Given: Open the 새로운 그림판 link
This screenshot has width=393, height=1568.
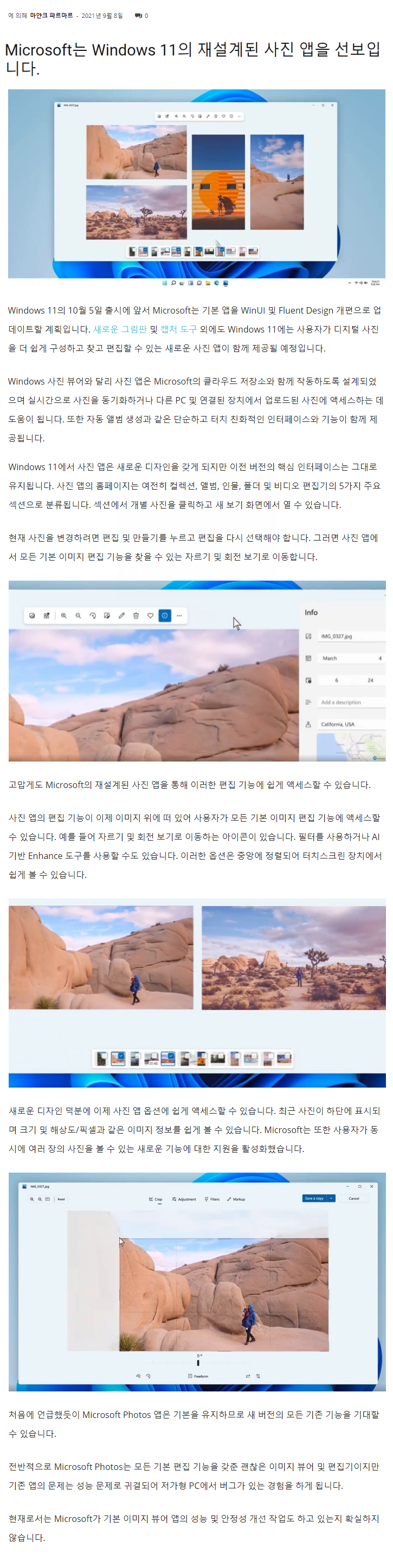Looking at the screenshot, I should (120, 329).
